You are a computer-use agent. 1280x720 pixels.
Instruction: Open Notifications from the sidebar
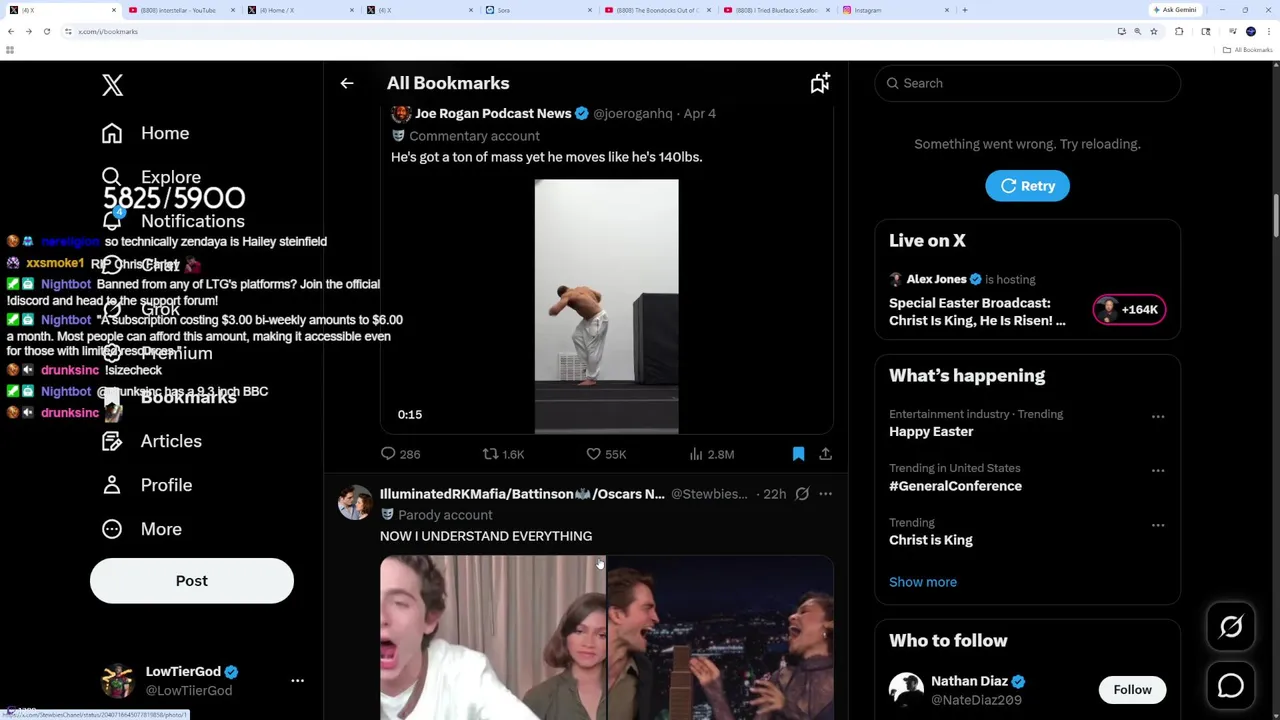click(x=173, y=221)
